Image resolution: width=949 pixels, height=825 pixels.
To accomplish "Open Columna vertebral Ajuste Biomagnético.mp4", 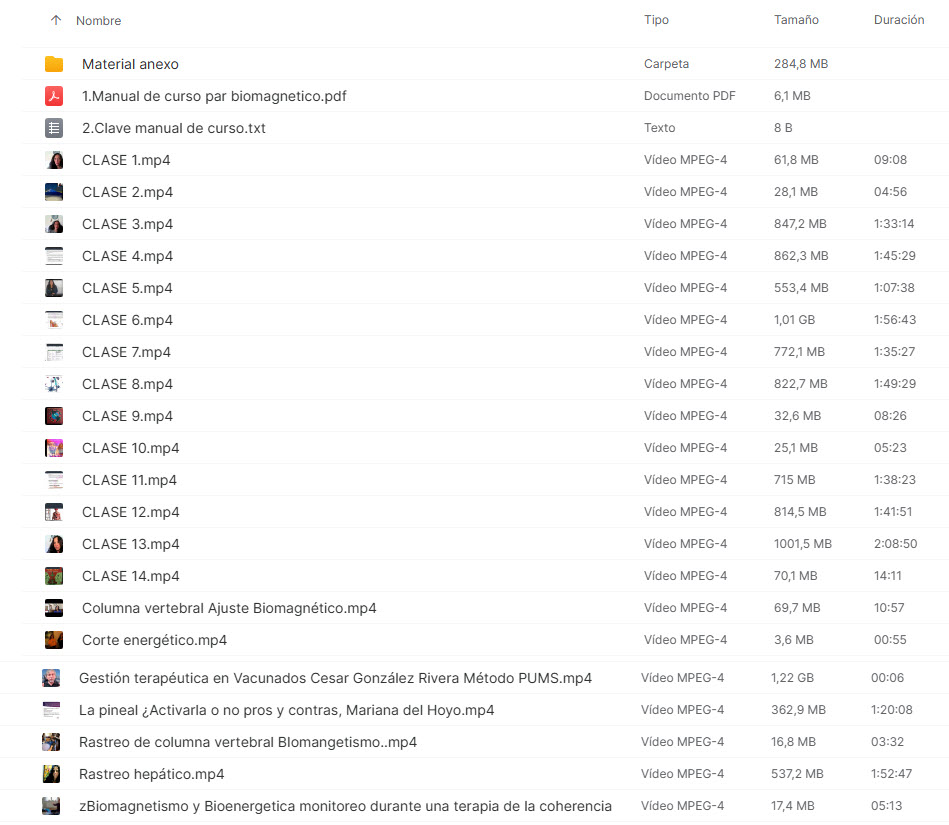I will (229, 608).
